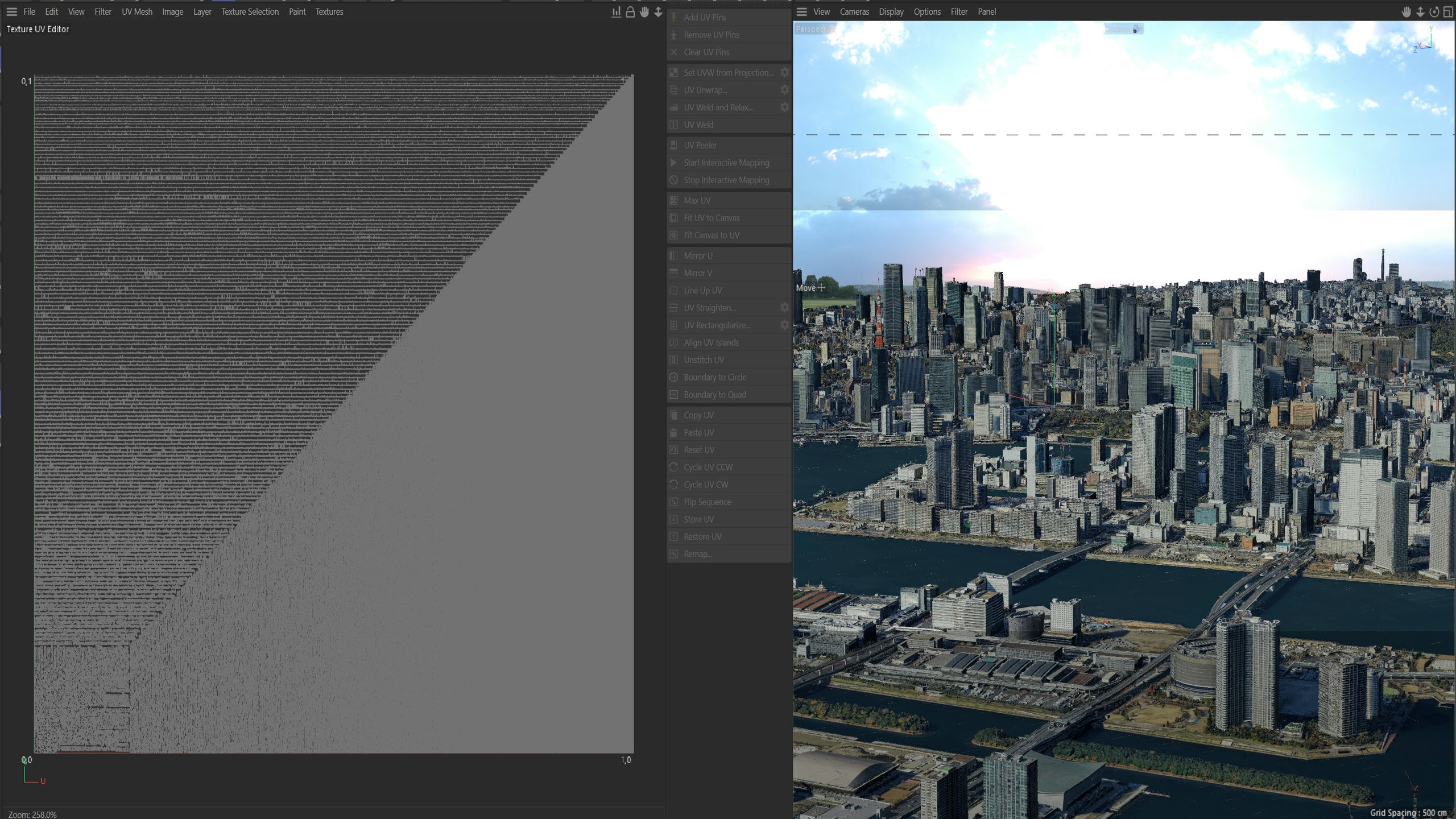1456x819 pixels.
Task: Open the Edit menu in UV editor
Action: coord(51,11)
